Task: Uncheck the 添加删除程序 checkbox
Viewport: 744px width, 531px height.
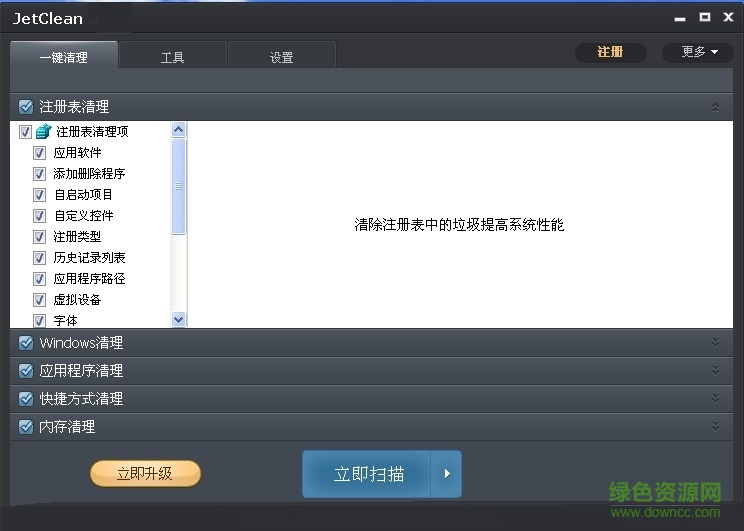Action: [39, 174]
